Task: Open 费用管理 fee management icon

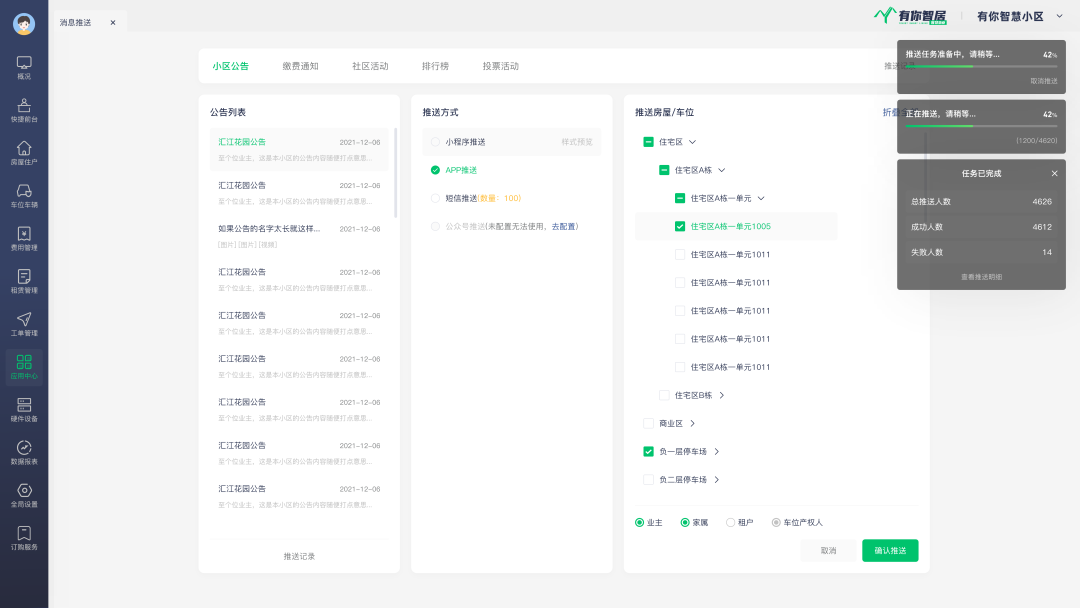Action: [x=24, y=238]
